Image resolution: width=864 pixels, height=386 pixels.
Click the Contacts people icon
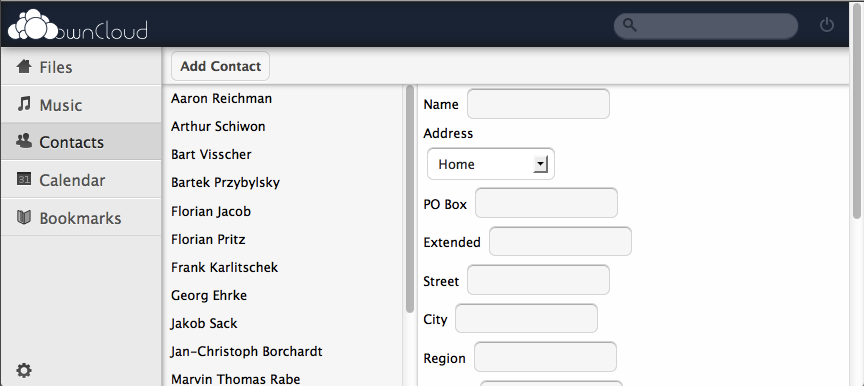(x=24, y=141)
